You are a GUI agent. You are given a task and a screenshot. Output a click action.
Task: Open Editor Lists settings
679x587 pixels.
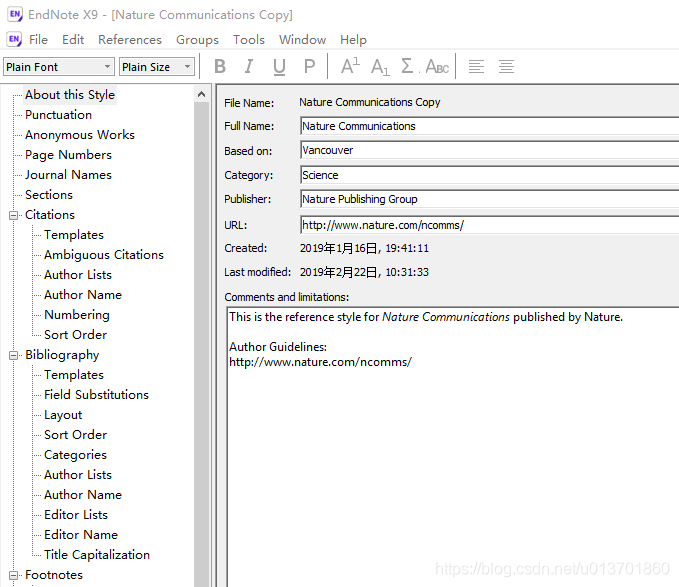(76, 515)
